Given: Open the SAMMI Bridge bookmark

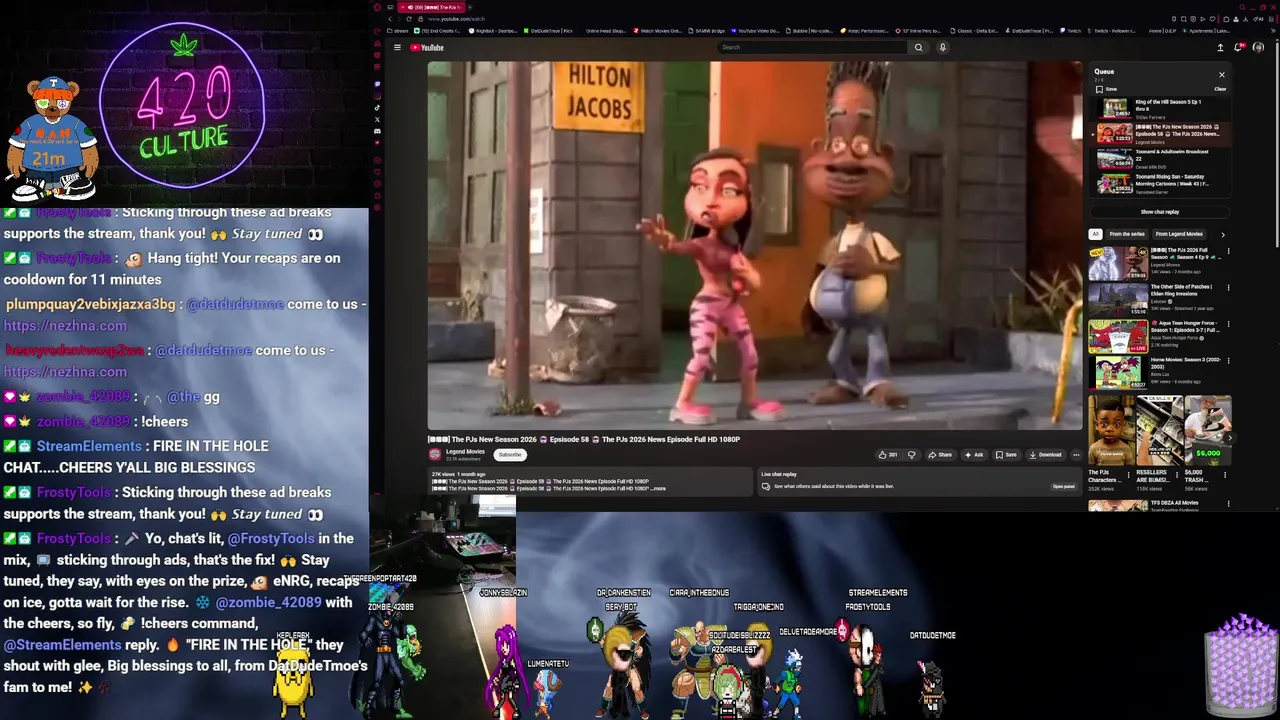Looking at the screenshot, I should [707, 31].
